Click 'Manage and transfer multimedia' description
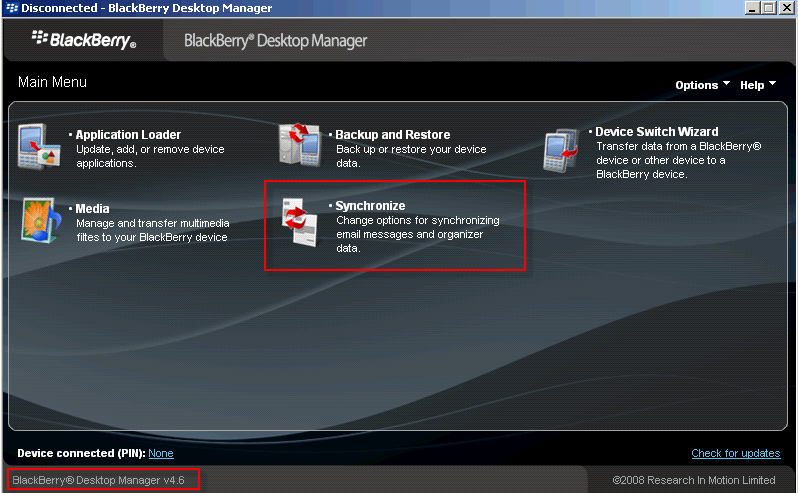This screenshot has width=798, height=493. click(153, 230)
